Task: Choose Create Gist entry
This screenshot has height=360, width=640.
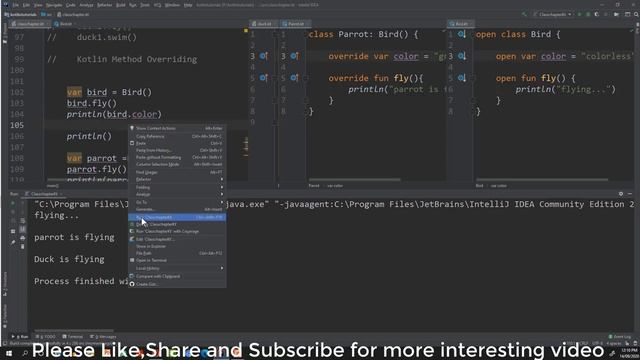Action: point(177,284)
